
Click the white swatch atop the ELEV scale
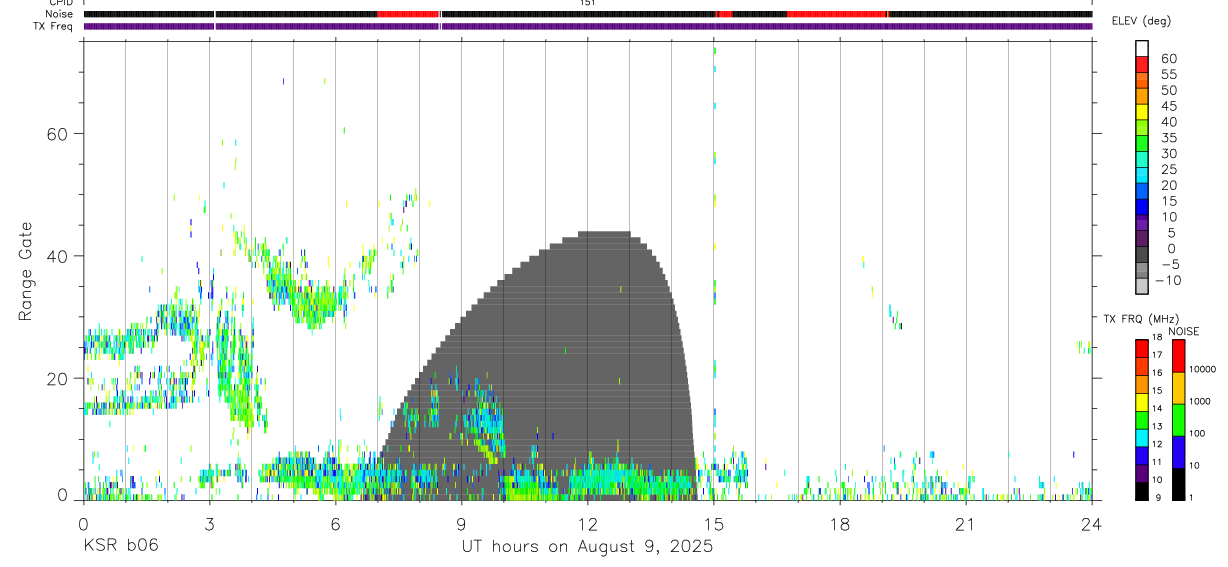pyautogui.click(x=1142, y=49)
